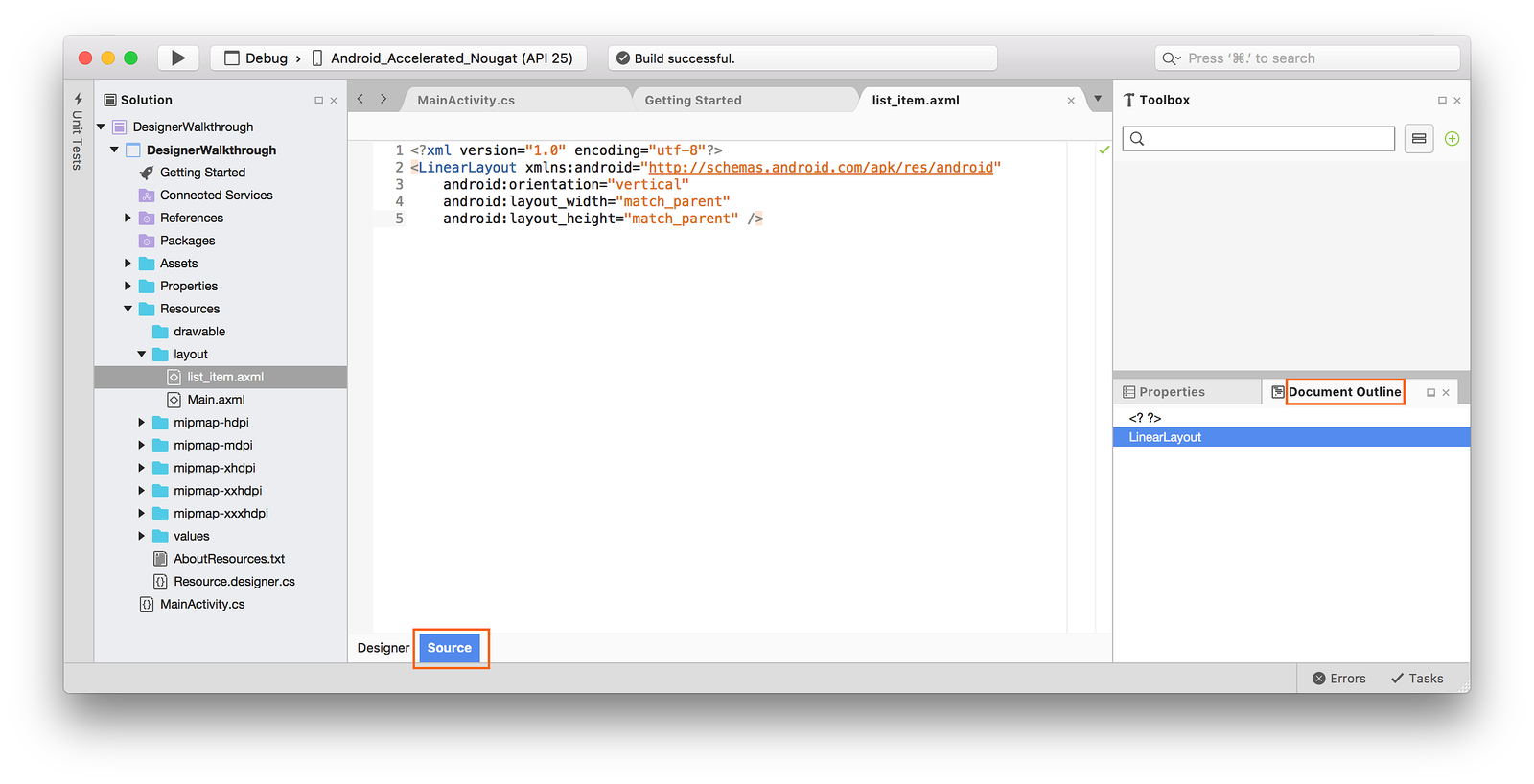Collapse the layout folder

pyautogui.click(x=141, y=355)
